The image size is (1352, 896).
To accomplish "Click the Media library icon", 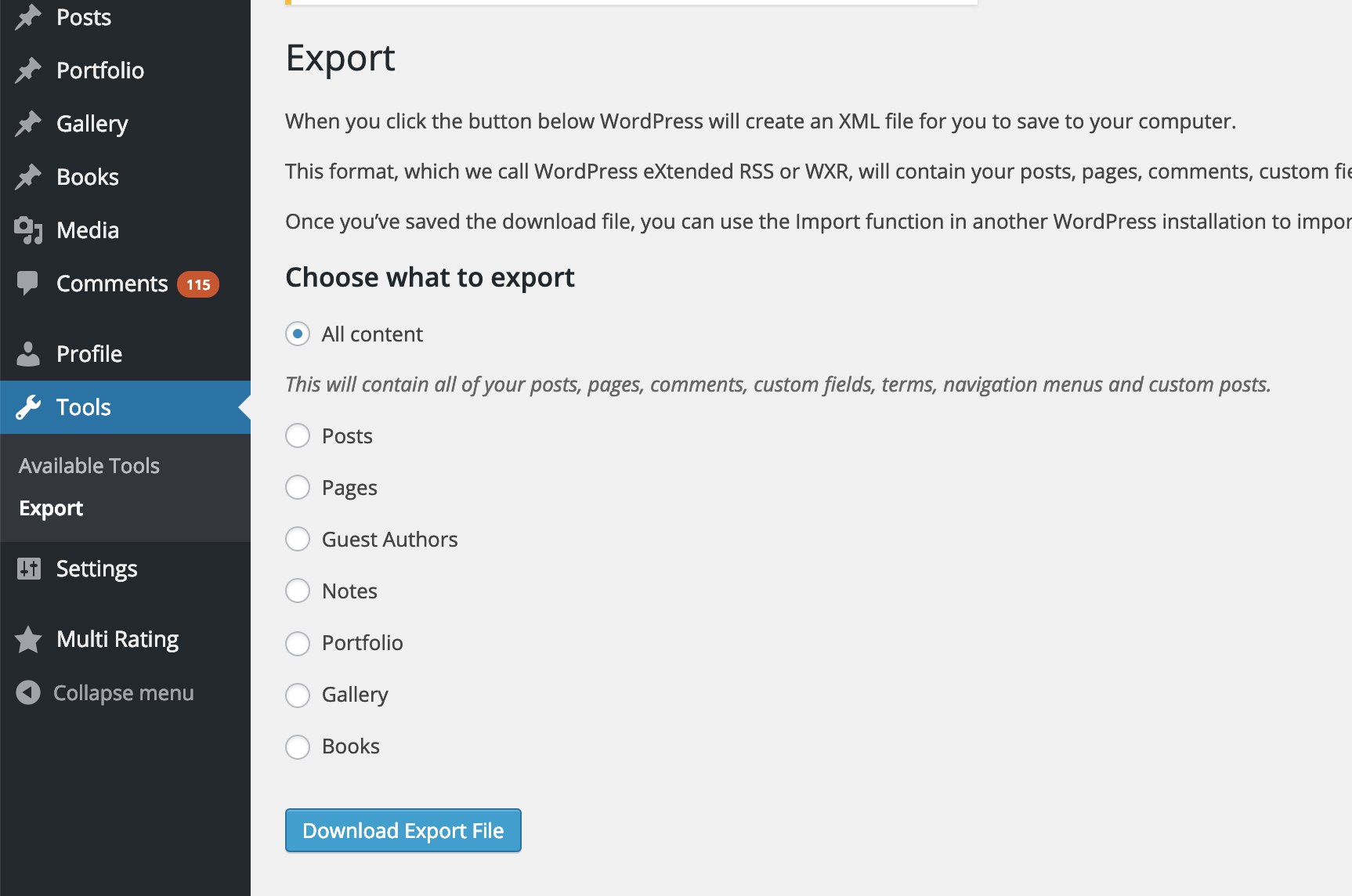I will click(28, 230).
